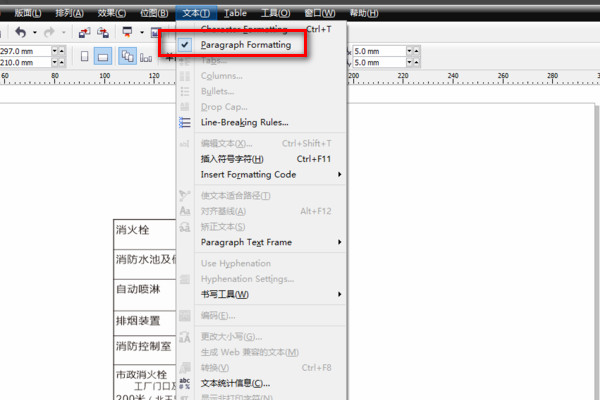The width and height of the screenshot is (600, 400).
Task: Open the 效果(C) menu
Action: 111,13
